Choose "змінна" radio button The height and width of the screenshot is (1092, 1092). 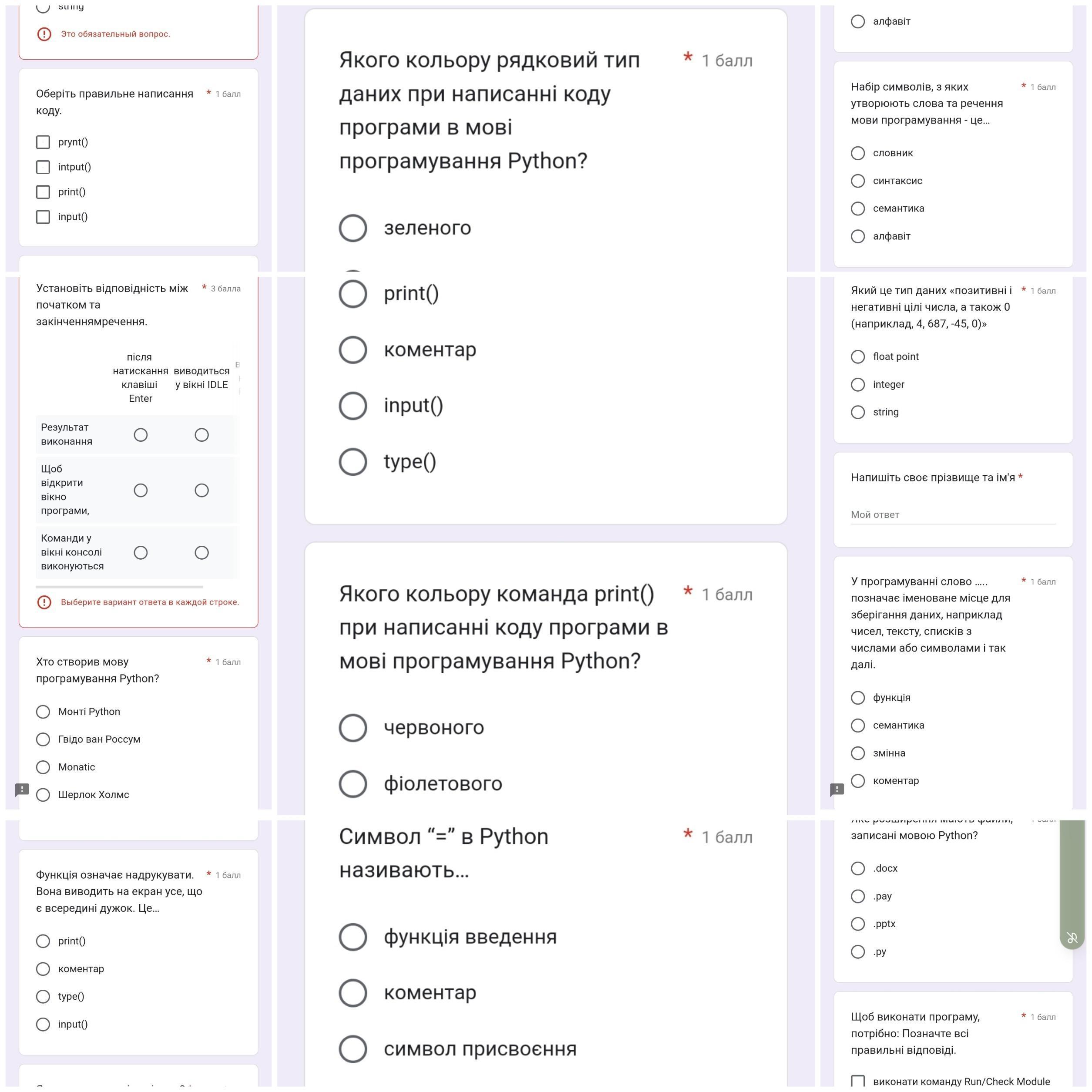(857, 753)
